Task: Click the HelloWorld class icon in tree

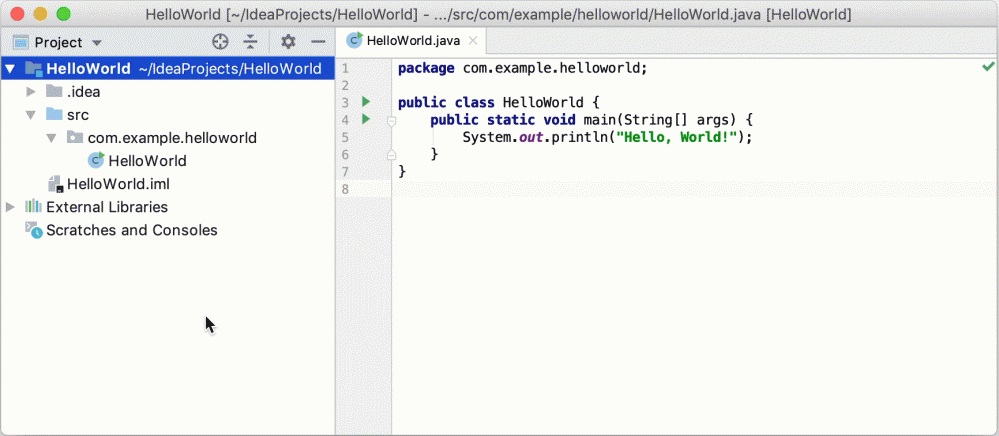Action: coord(96,160)
